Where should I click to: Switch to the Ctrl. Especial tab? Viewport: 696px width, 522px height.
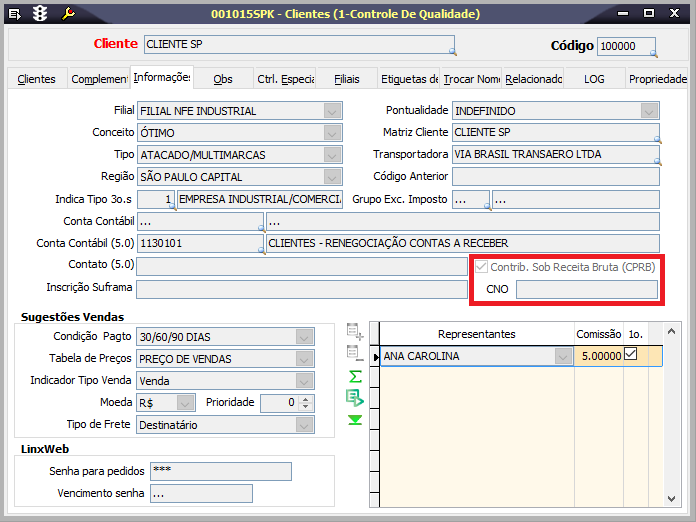click(x=285, y=79)
